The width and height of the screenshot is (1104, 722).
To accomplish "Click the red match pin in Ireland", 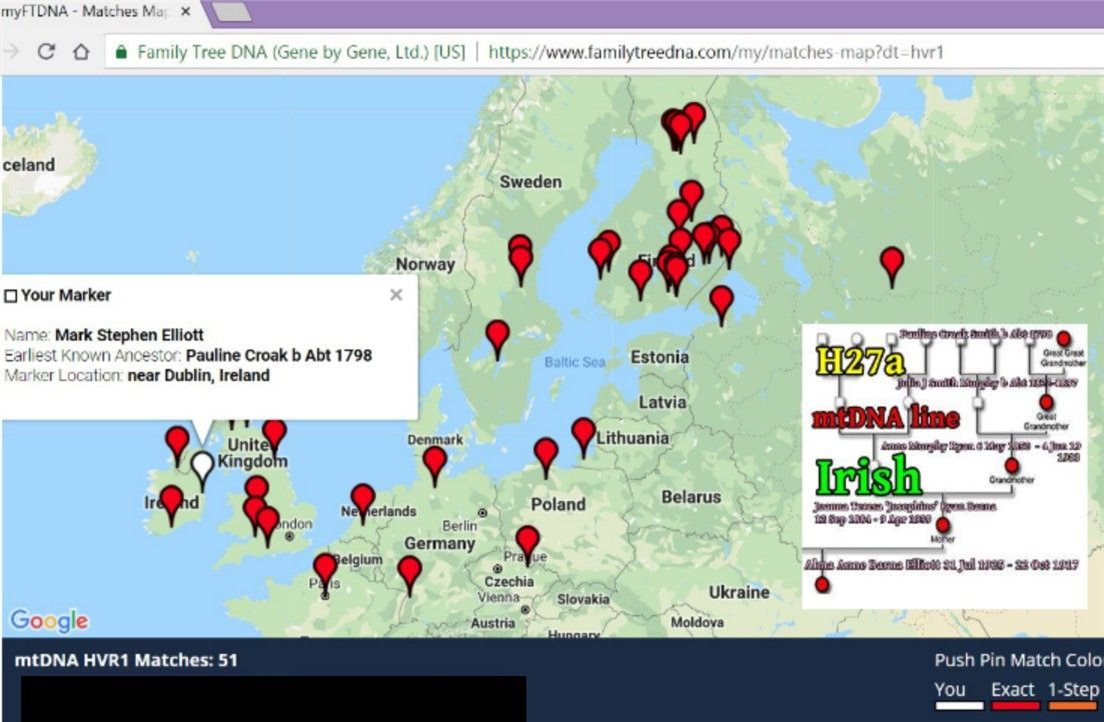I will (x=172, y=501).
